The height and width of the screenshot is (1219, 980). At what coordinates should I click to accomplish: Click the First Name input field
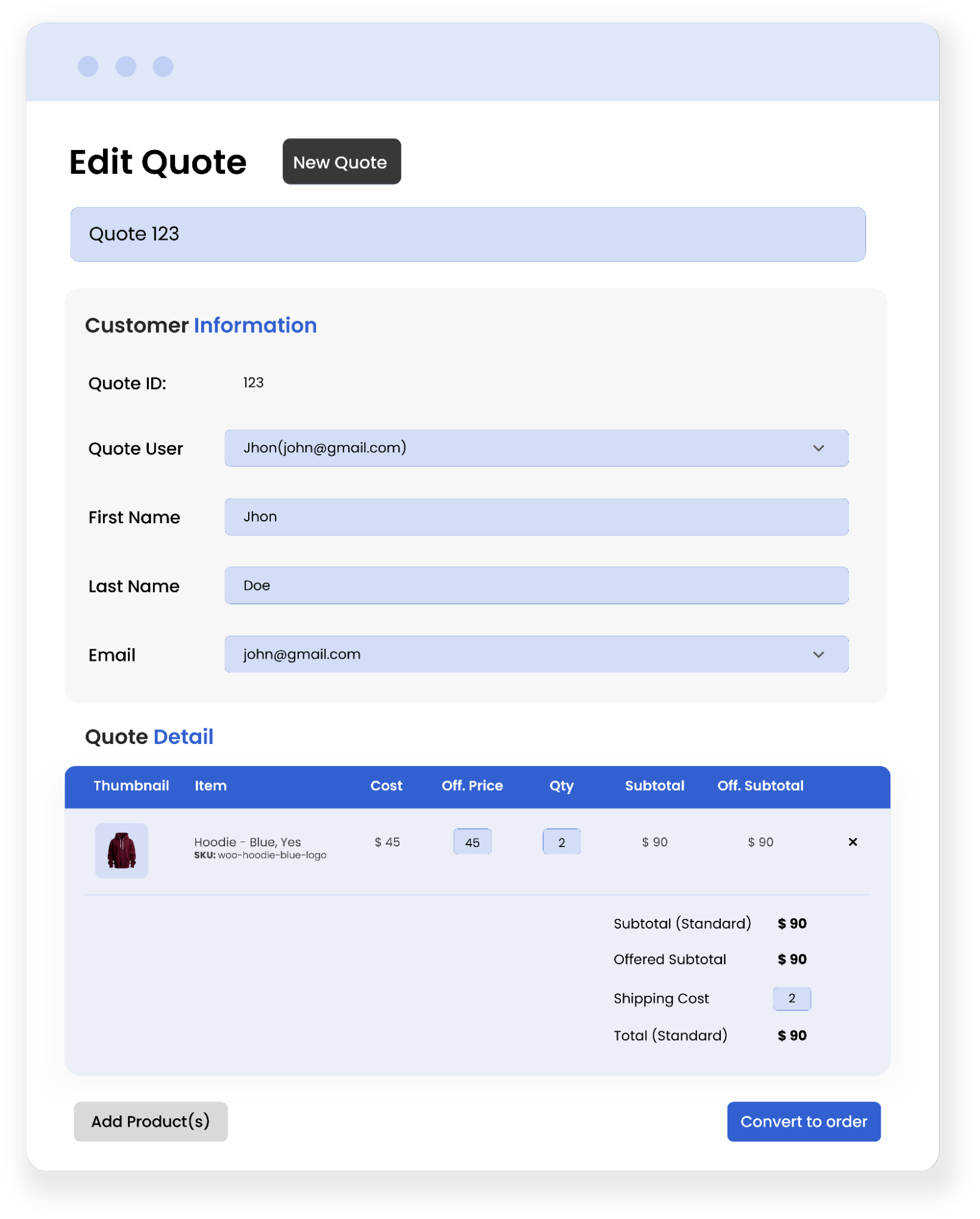click(x=536, y=517)
